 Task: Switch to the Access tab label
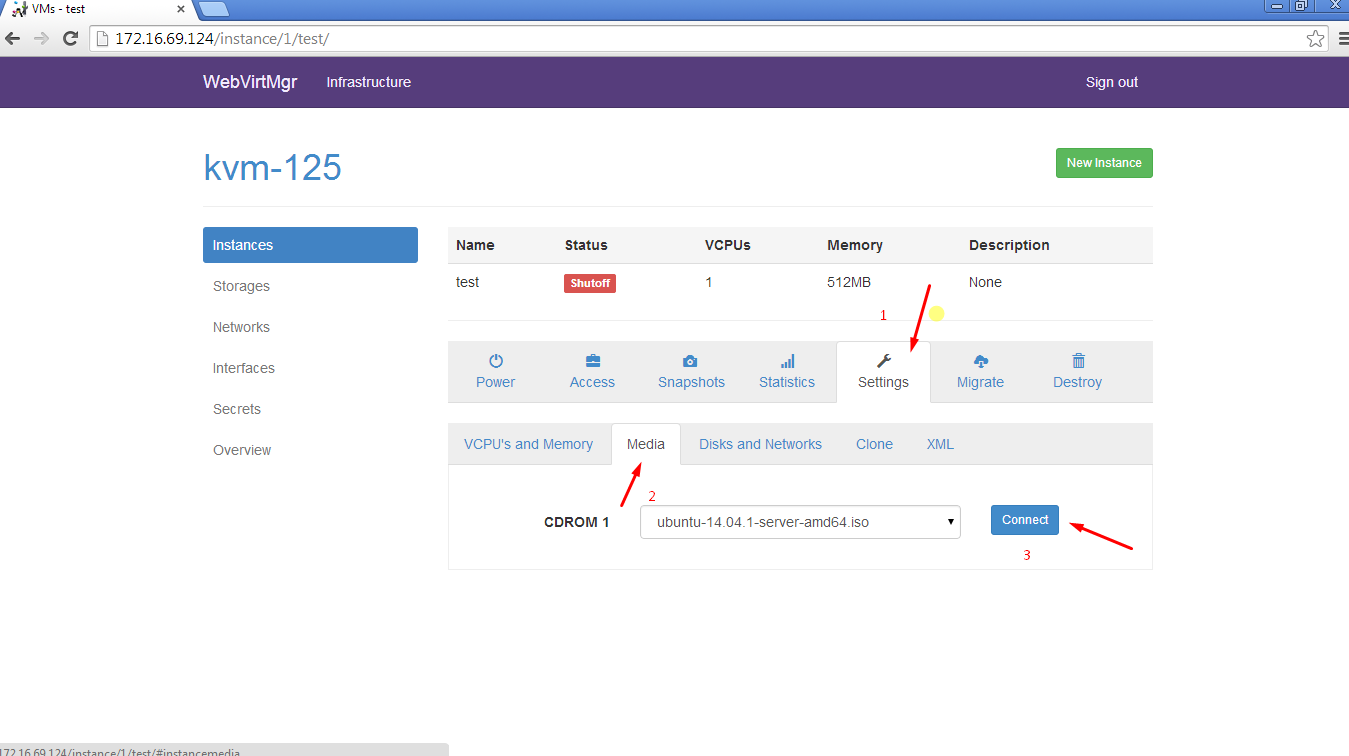[x=592, y=382]
